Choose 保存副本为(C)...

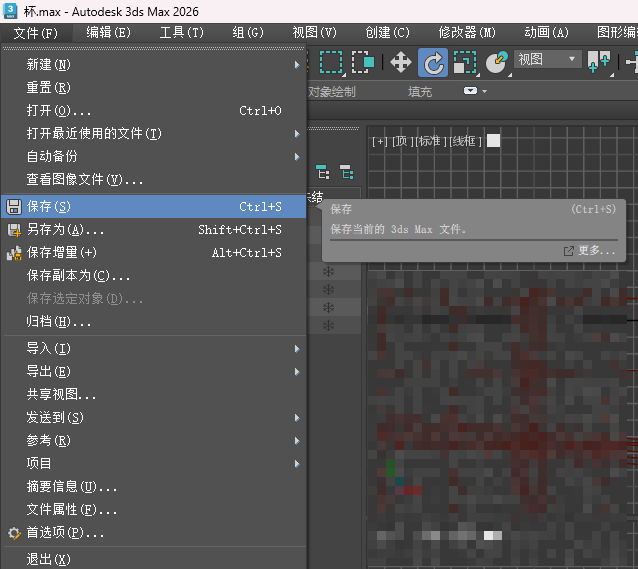[x=154, y=276]
